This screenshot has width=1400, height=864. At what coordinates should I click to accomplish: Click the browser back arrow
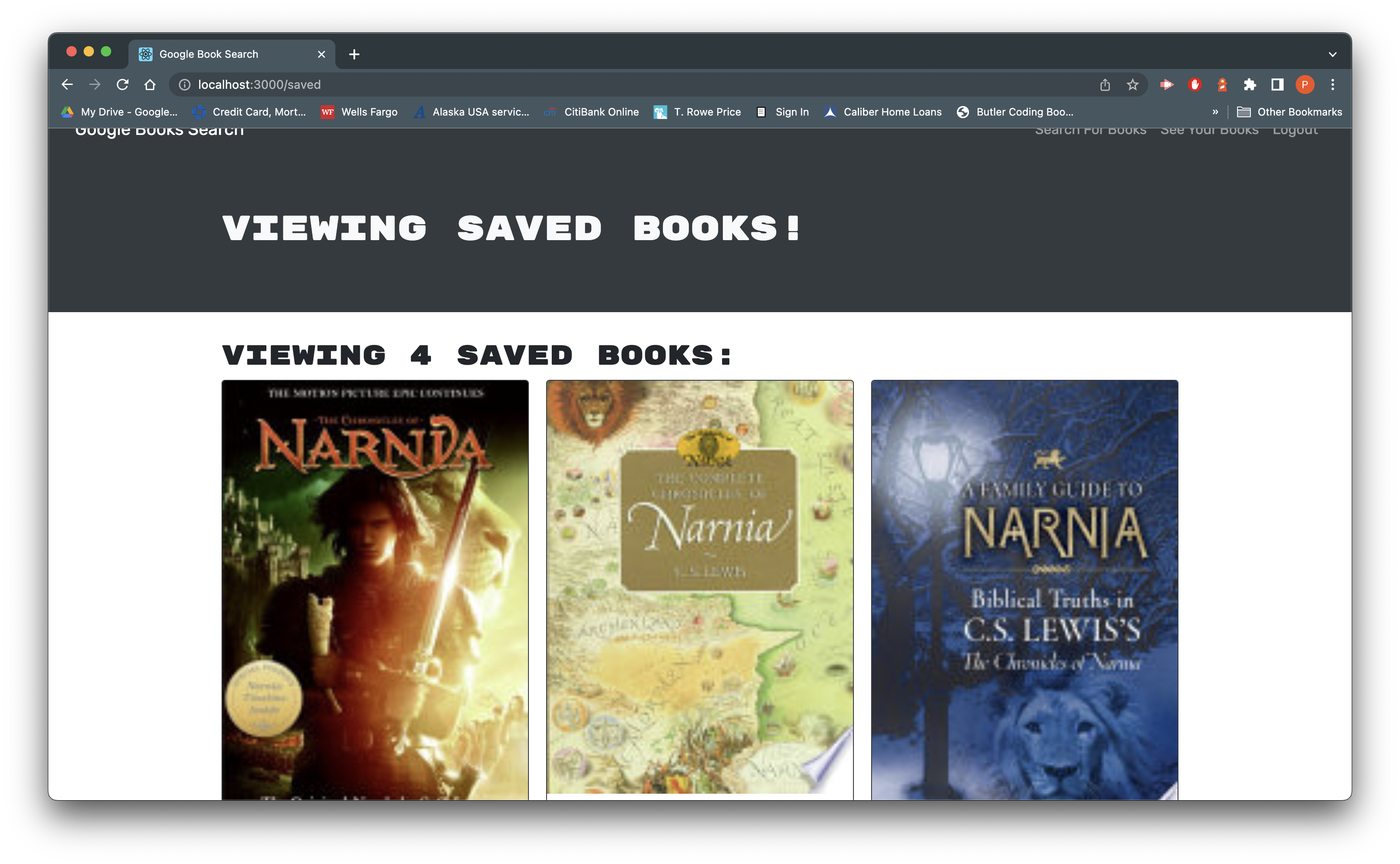[x=67, y=85]
